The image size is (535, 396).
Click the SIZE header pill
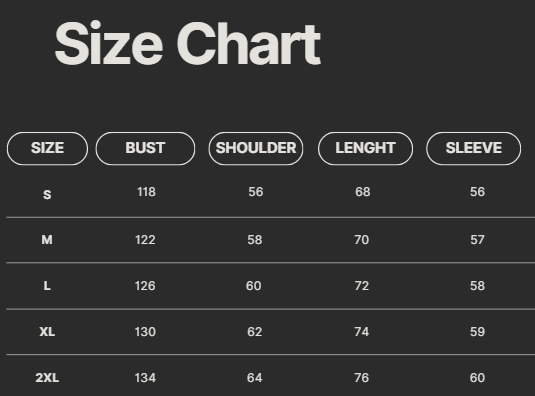pyautogui.click(x=47, y=148)
